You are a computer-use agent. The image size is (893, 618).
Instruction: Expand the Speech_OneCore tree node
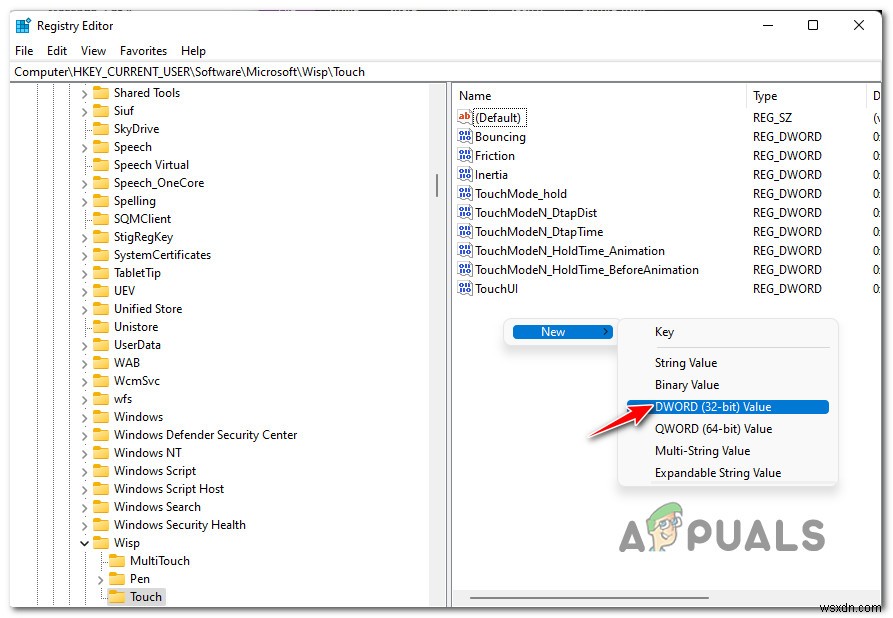pos(84,183)
